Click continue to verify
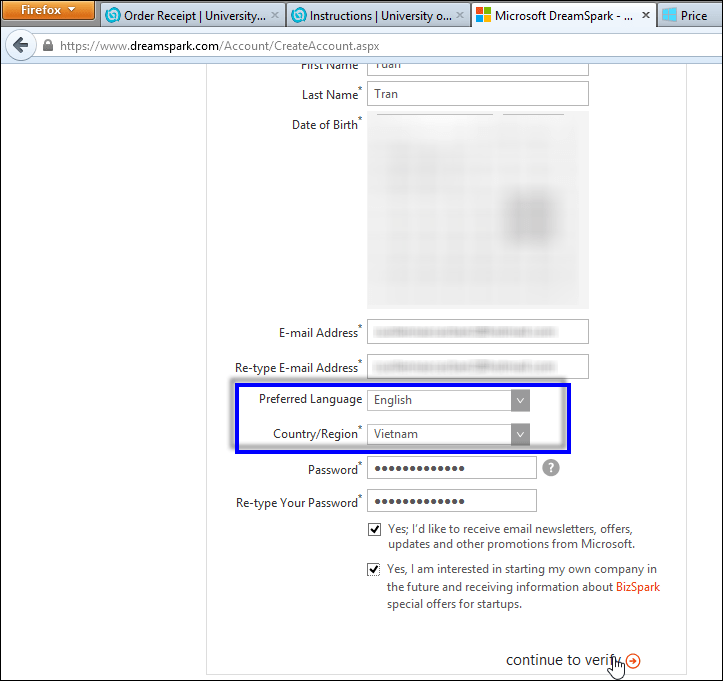 coord(563,660)
